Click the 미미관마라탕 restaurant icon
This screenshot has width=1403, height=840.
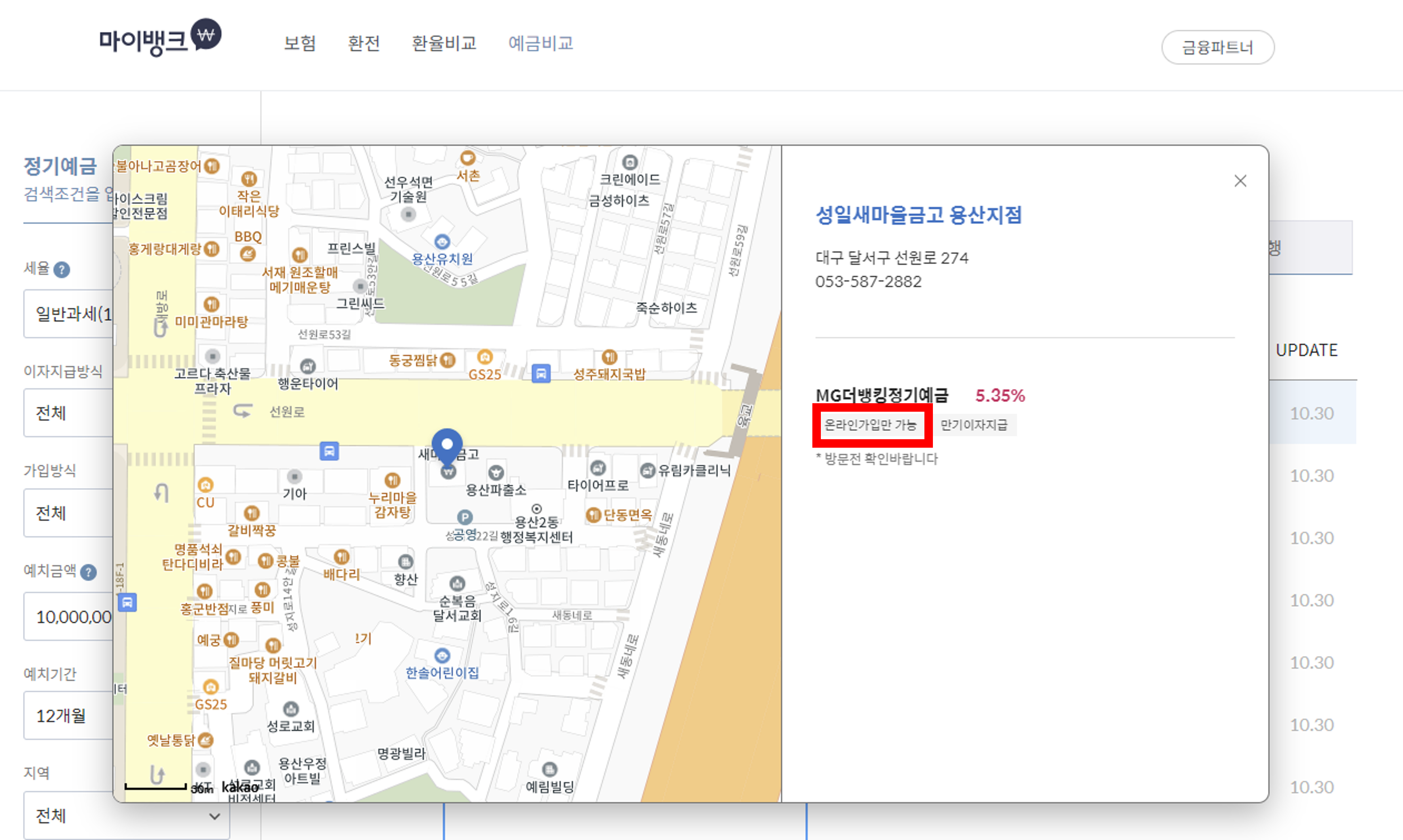[x=211, y=305]
